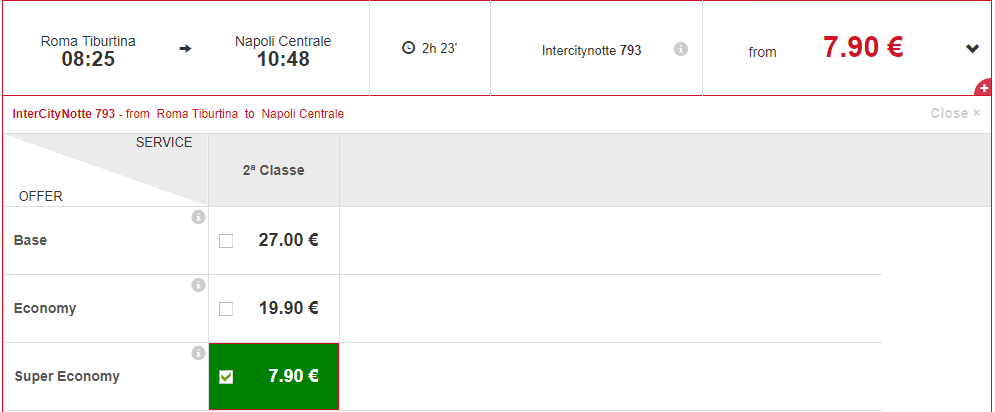
Task: Click the Intercitynotte 793 train name
Action: tap(591, 50)
